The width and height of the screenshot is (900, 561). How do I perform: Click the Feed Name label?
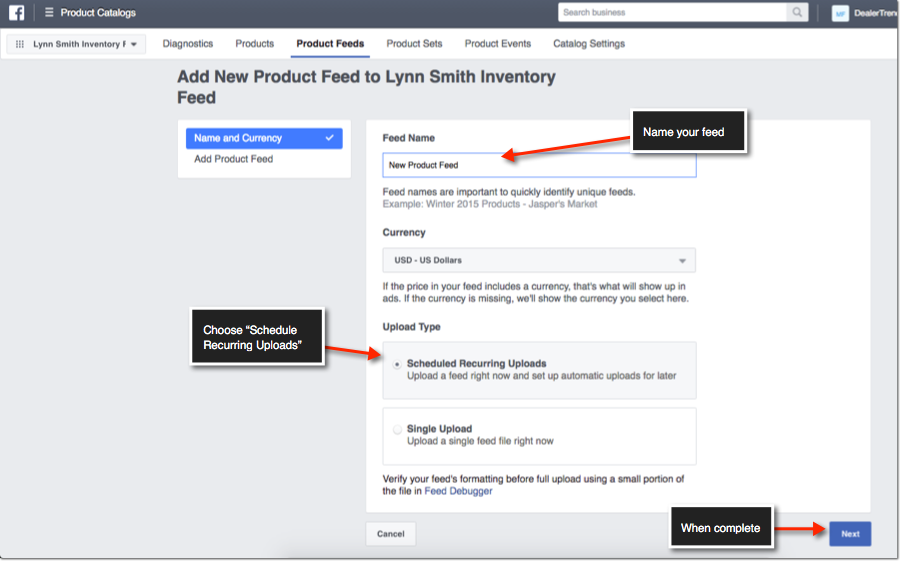click(409, 138)
